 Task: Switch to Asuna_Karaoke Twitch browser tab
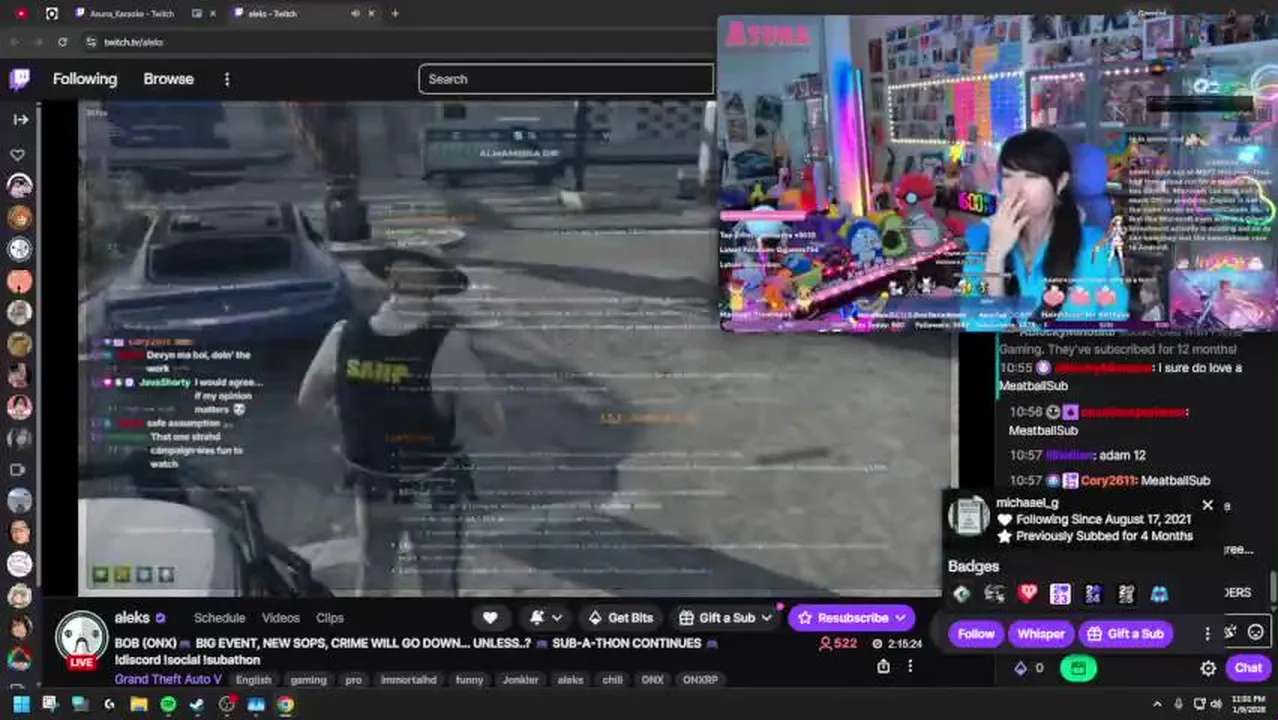click(131, 13)
